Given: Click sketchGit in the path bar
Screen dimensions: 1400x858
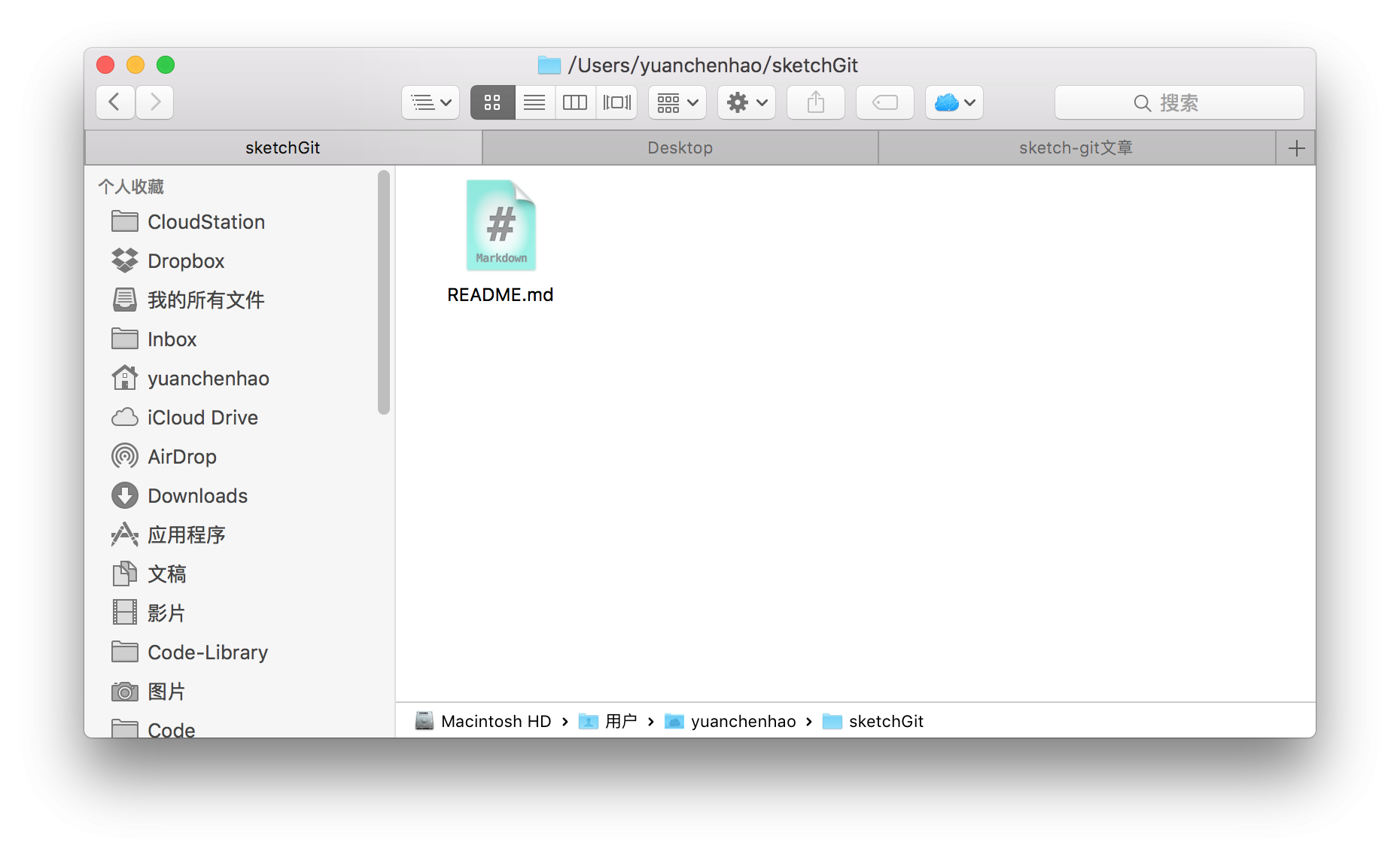Looking at the screenshot, I should pos(873,721).
